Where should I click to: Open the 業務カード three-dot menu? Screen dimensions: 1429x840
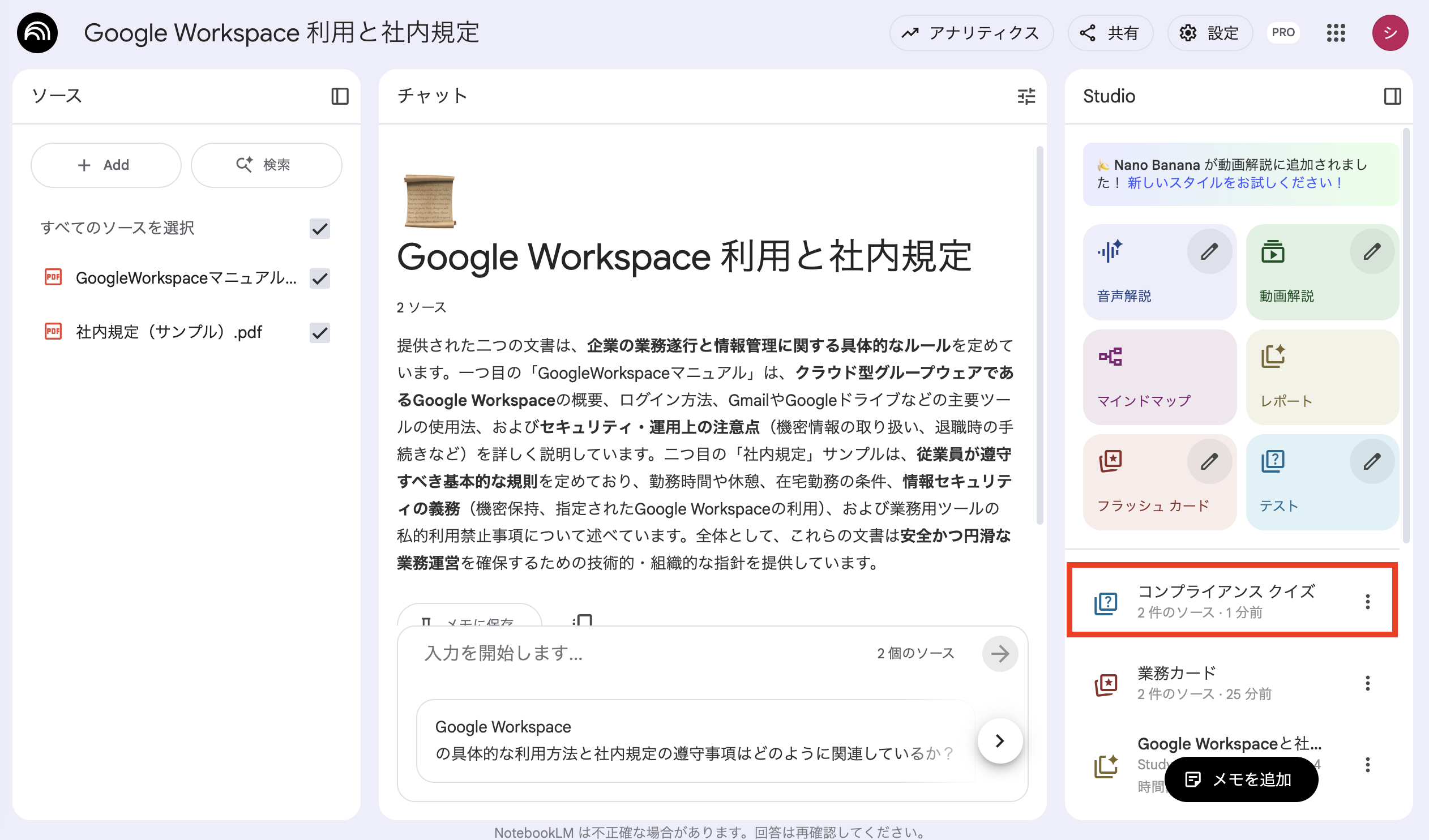[1367, 683]
